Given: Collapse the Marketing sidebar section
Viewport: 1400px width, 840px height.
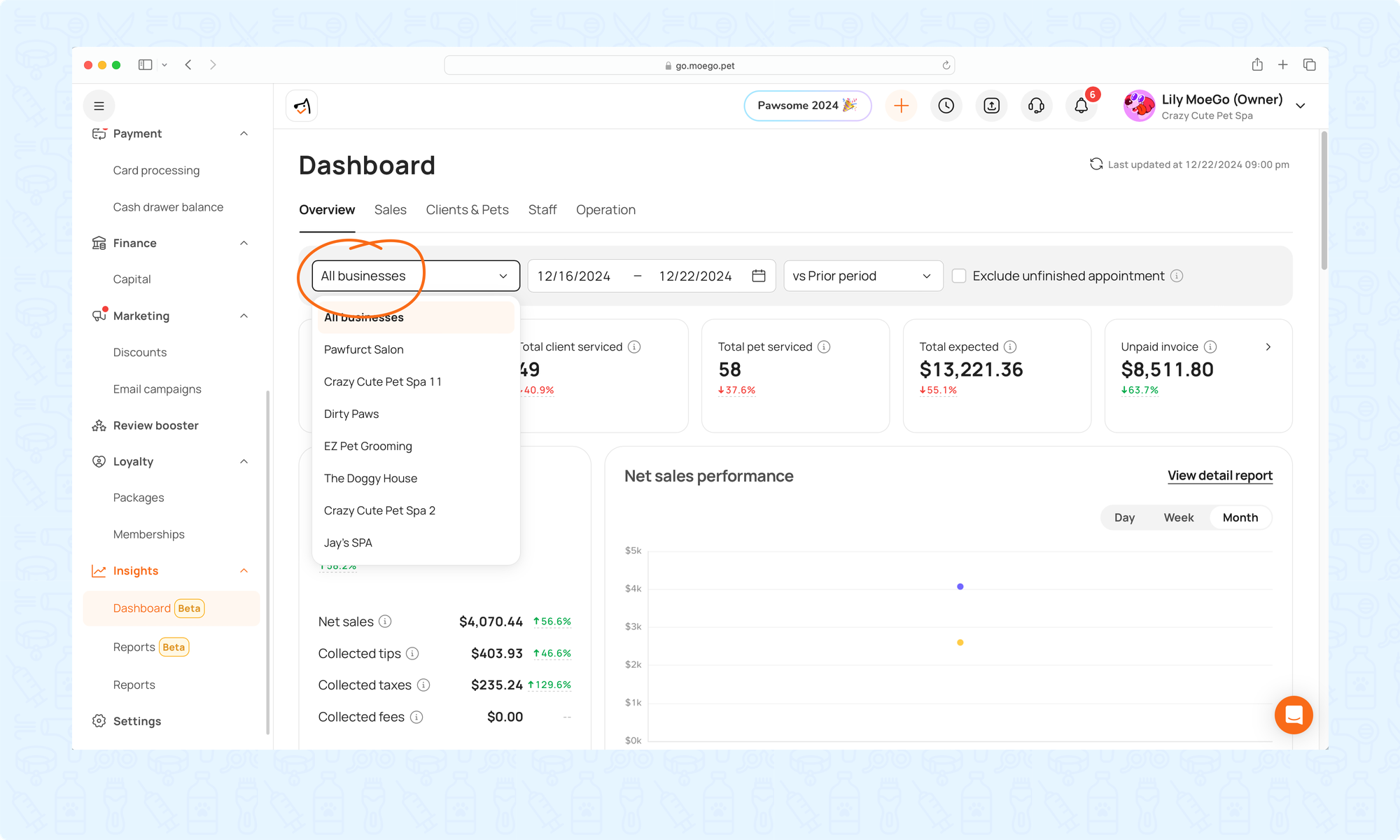Looking at the screenshot, I should point(244,316).
